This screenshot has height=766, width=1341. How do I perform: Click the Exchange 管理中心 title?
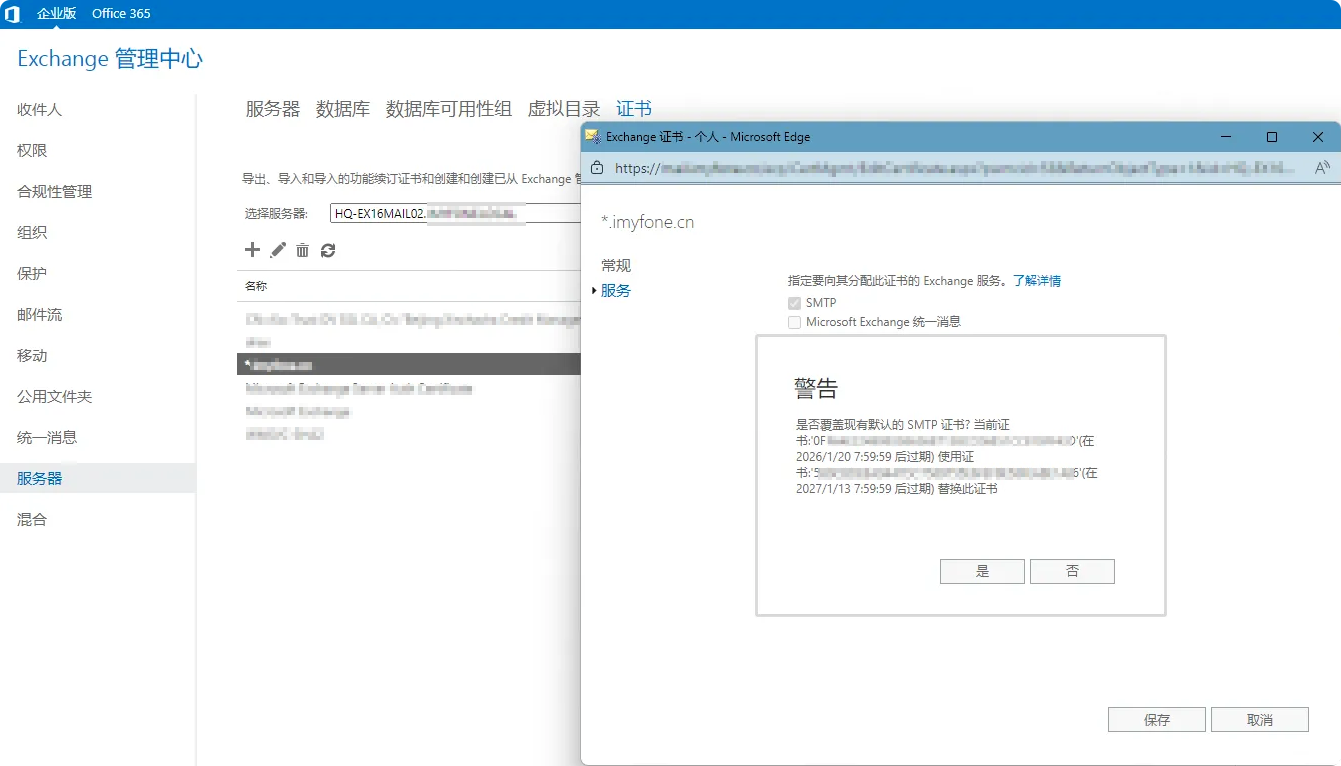pyautogui.click(x=110, y=59)
